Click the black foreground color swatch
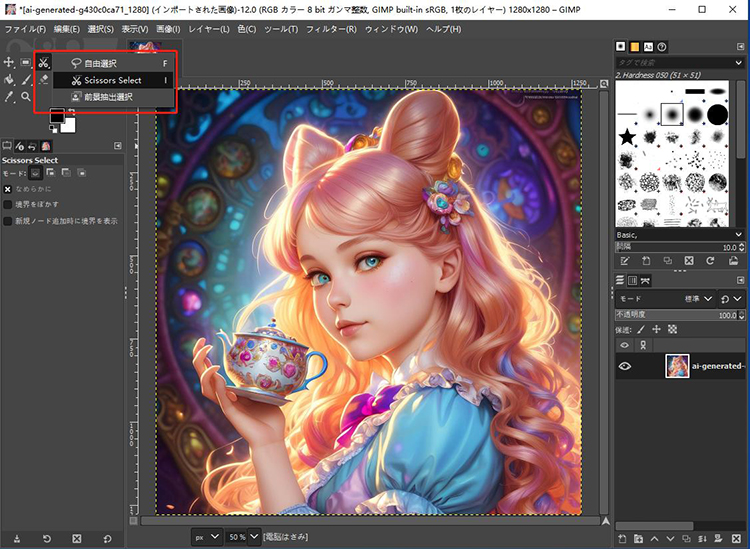750x549 pixels. click(57, 117)
